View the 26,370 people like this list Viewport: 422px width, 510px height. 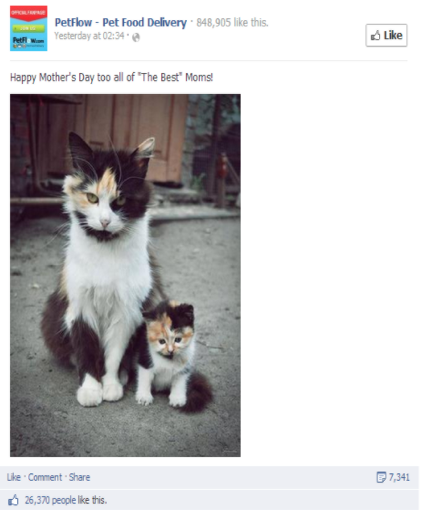pos(66,500)
